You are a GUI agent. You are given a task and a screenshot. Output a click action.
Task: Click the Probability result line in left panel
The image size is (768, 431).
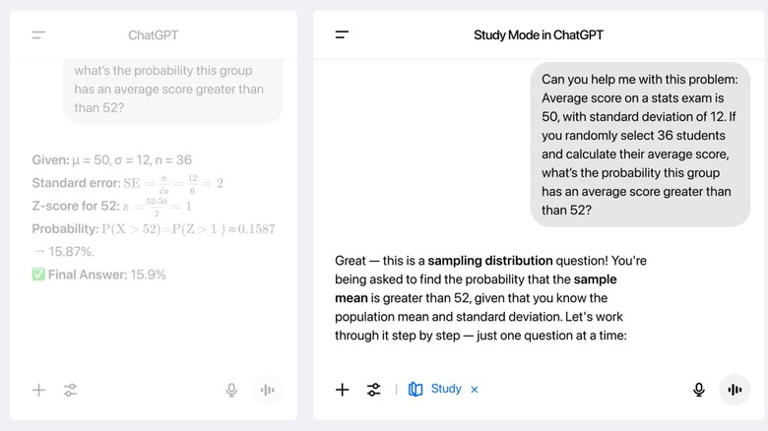click(x=153, y=229)
